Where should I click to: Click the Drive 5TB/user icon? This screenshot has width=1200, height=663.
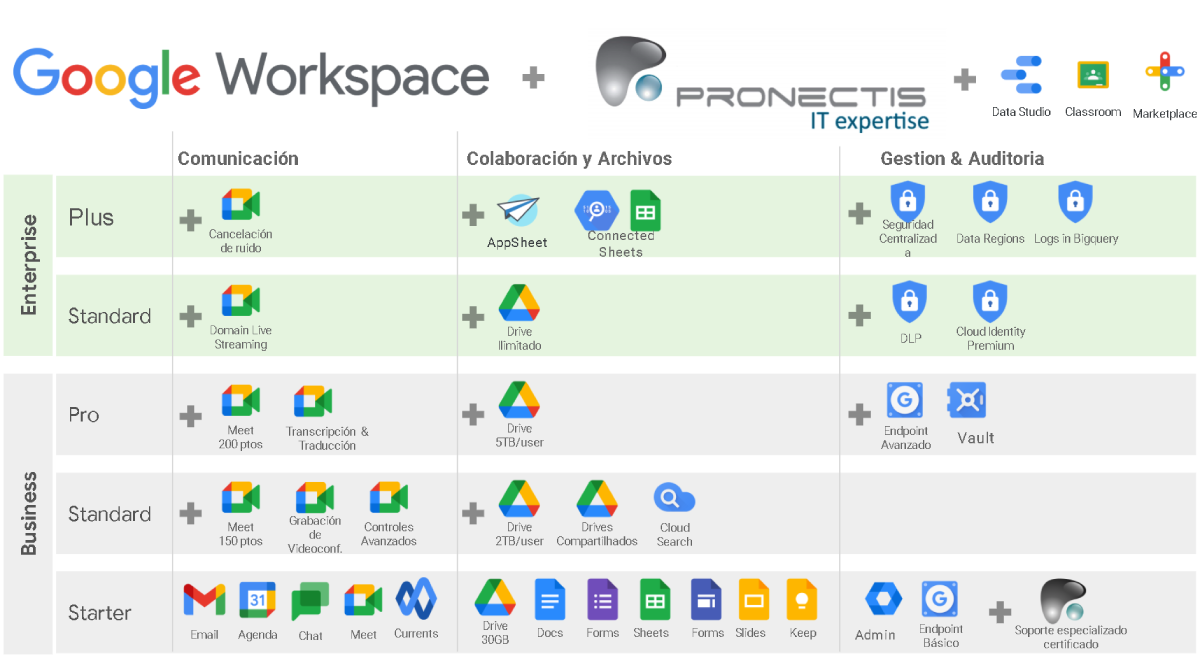pos(519,399)
